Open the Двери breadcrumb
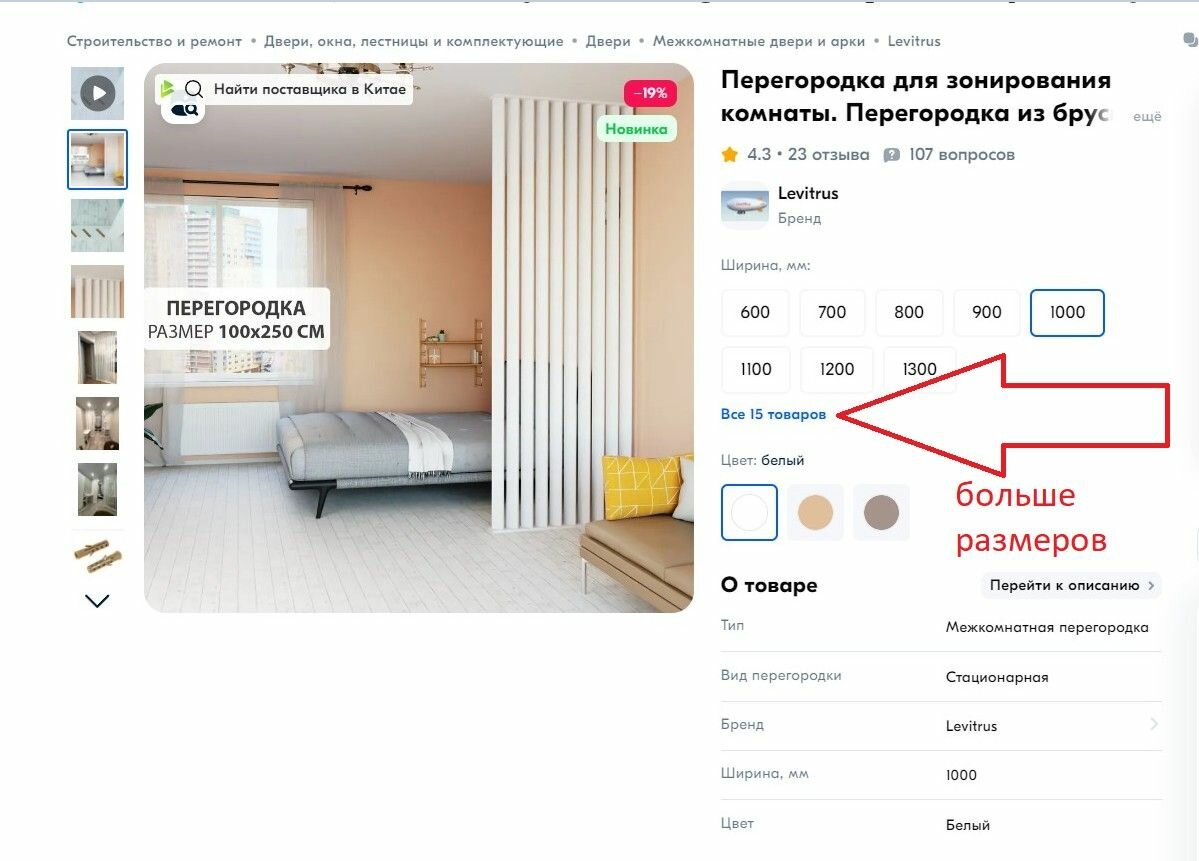1199x861 pixels. pos(608,41)
